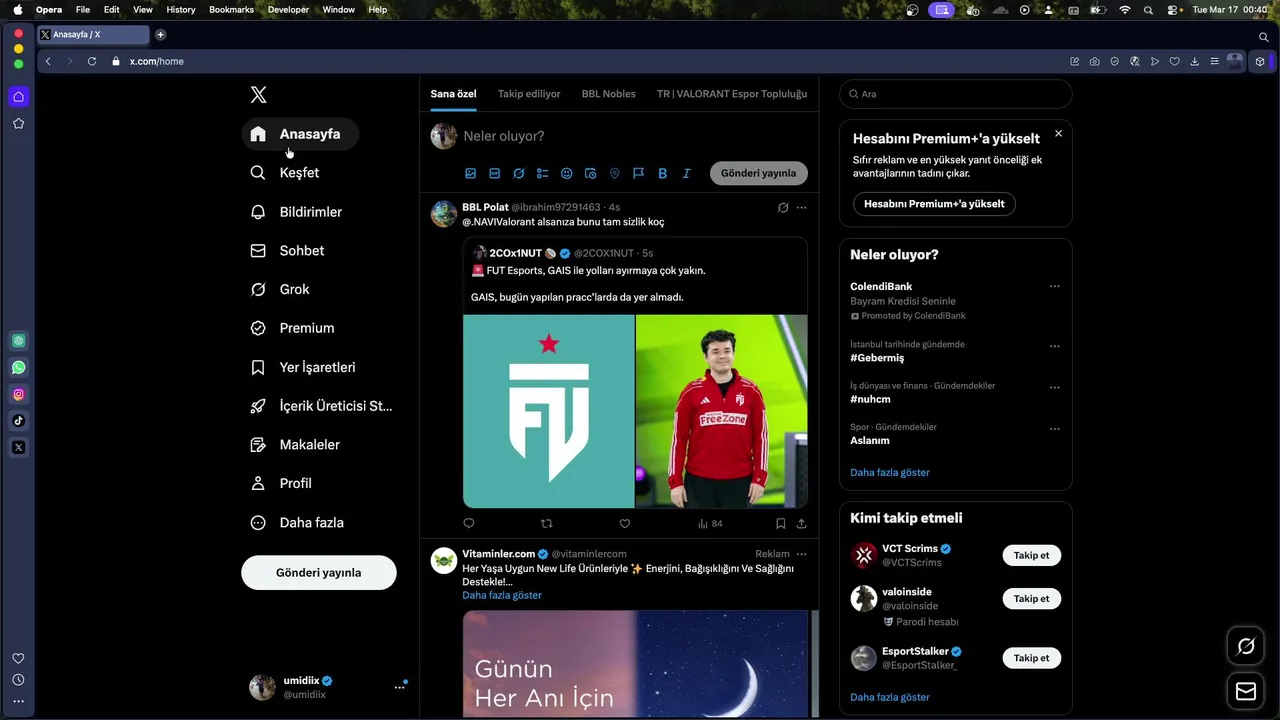Add a GIF using the composer GIF icon

coord(495,173)
